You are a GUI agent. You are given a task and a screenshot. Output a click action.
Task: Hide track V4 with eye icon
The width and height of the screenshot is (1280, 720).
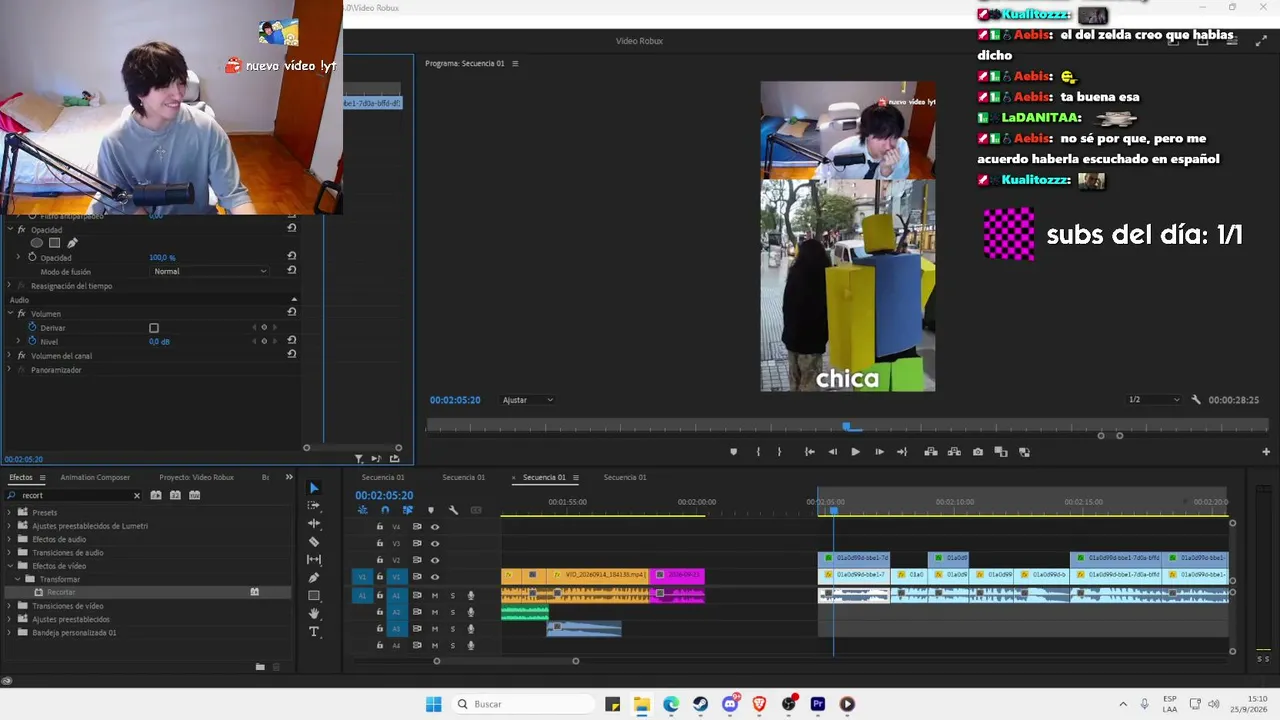[x=435, y=527]
